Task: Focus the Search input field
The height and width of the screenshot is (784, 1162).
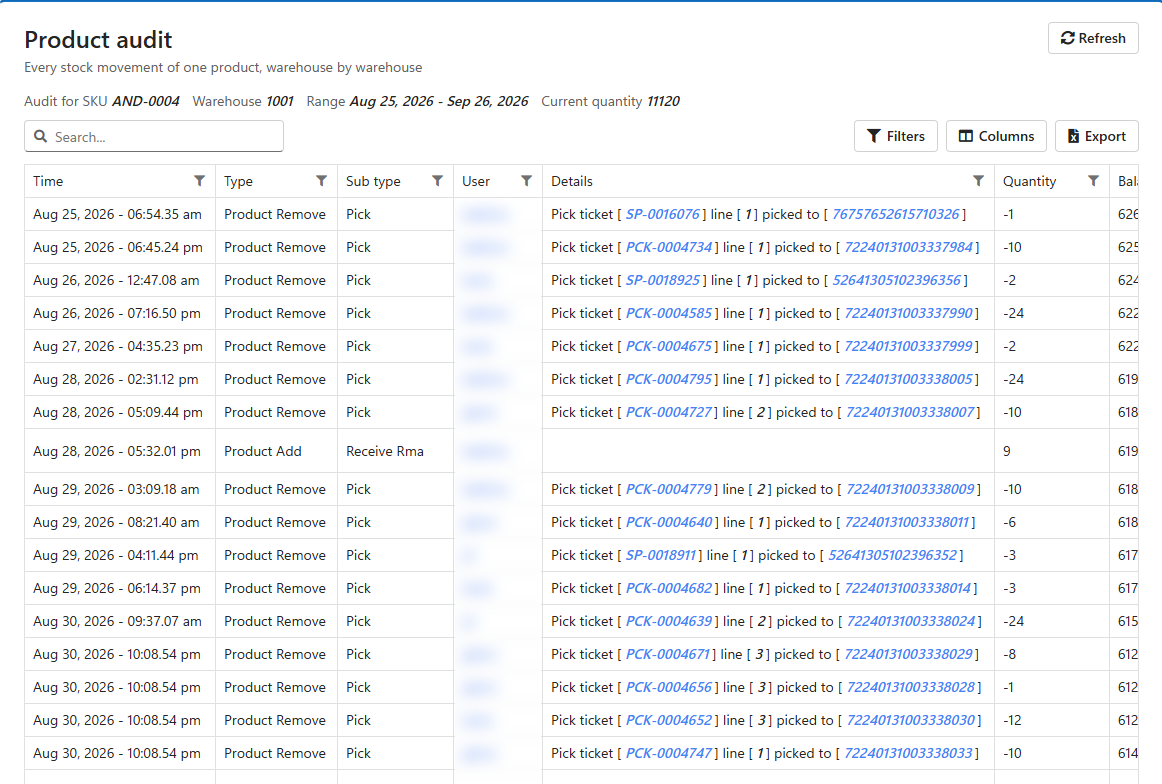Action: (154, 136)
